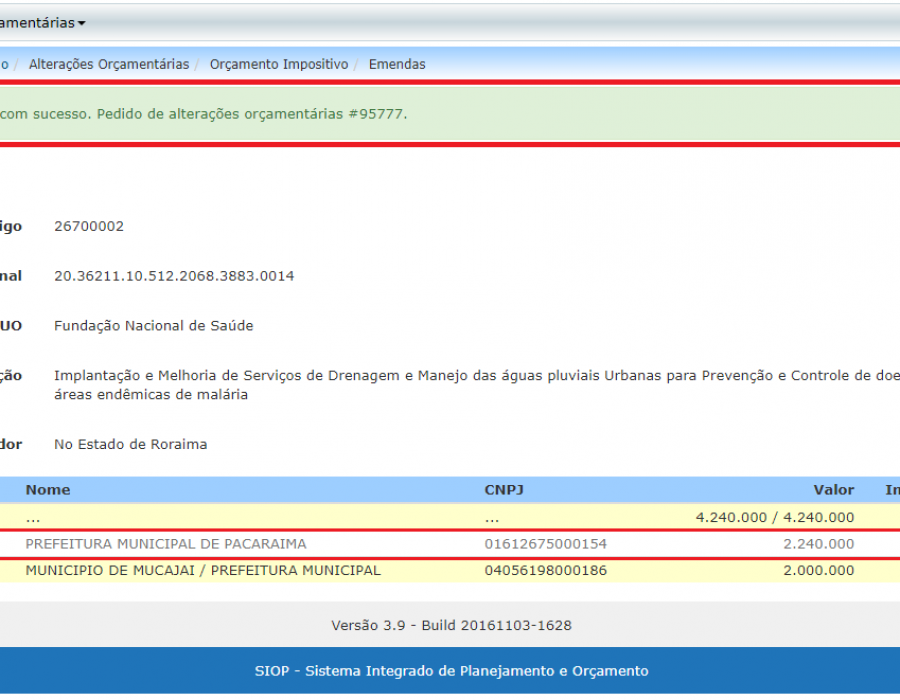Select functional code 20.36211.10.512.2068.3883.0014
This screenshot has width=900, height=700.
click(x=174, y=276)
